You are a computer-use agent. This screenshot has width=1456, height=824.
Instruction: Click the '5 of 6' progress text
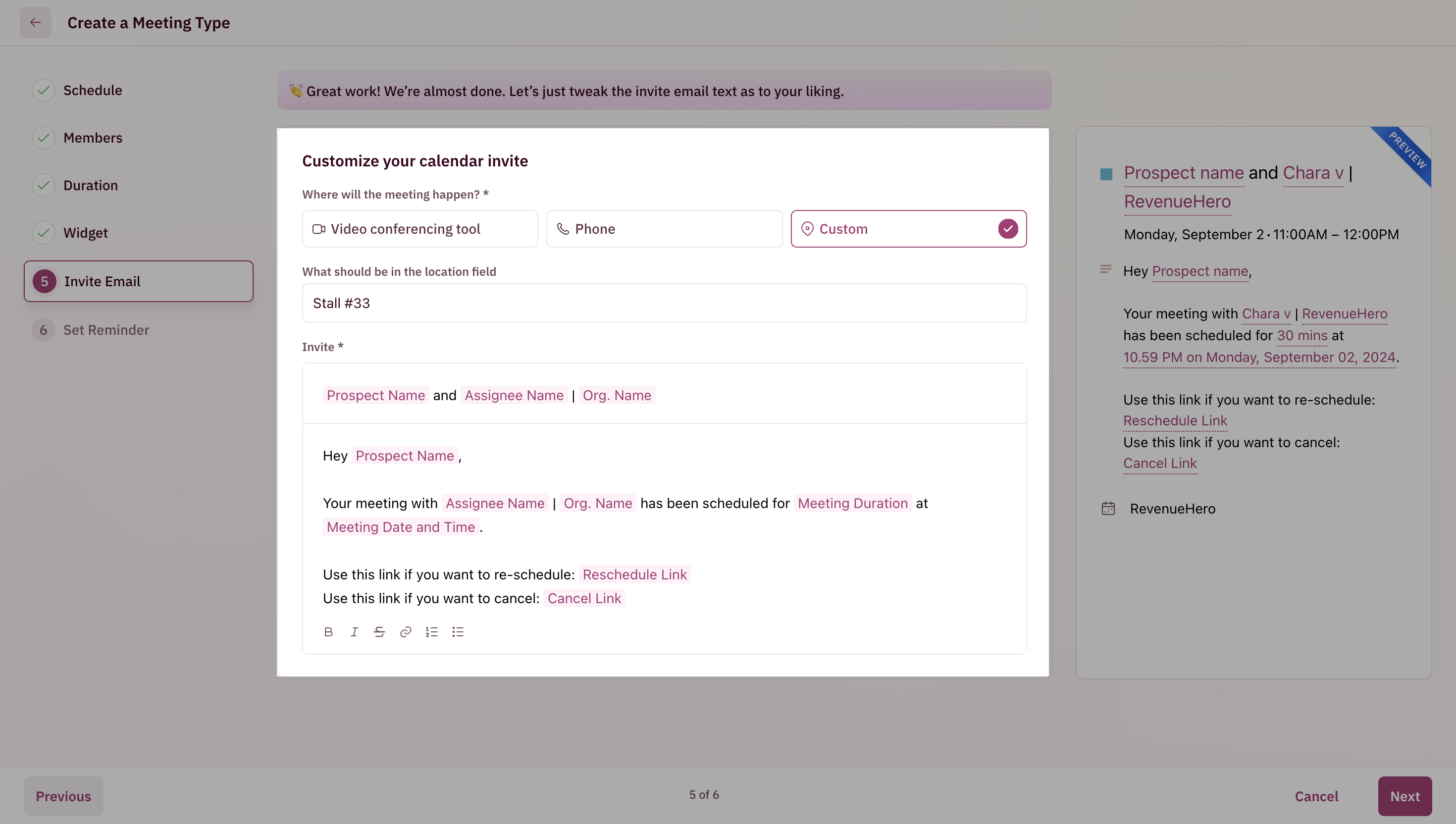click(x=704, y=795)
